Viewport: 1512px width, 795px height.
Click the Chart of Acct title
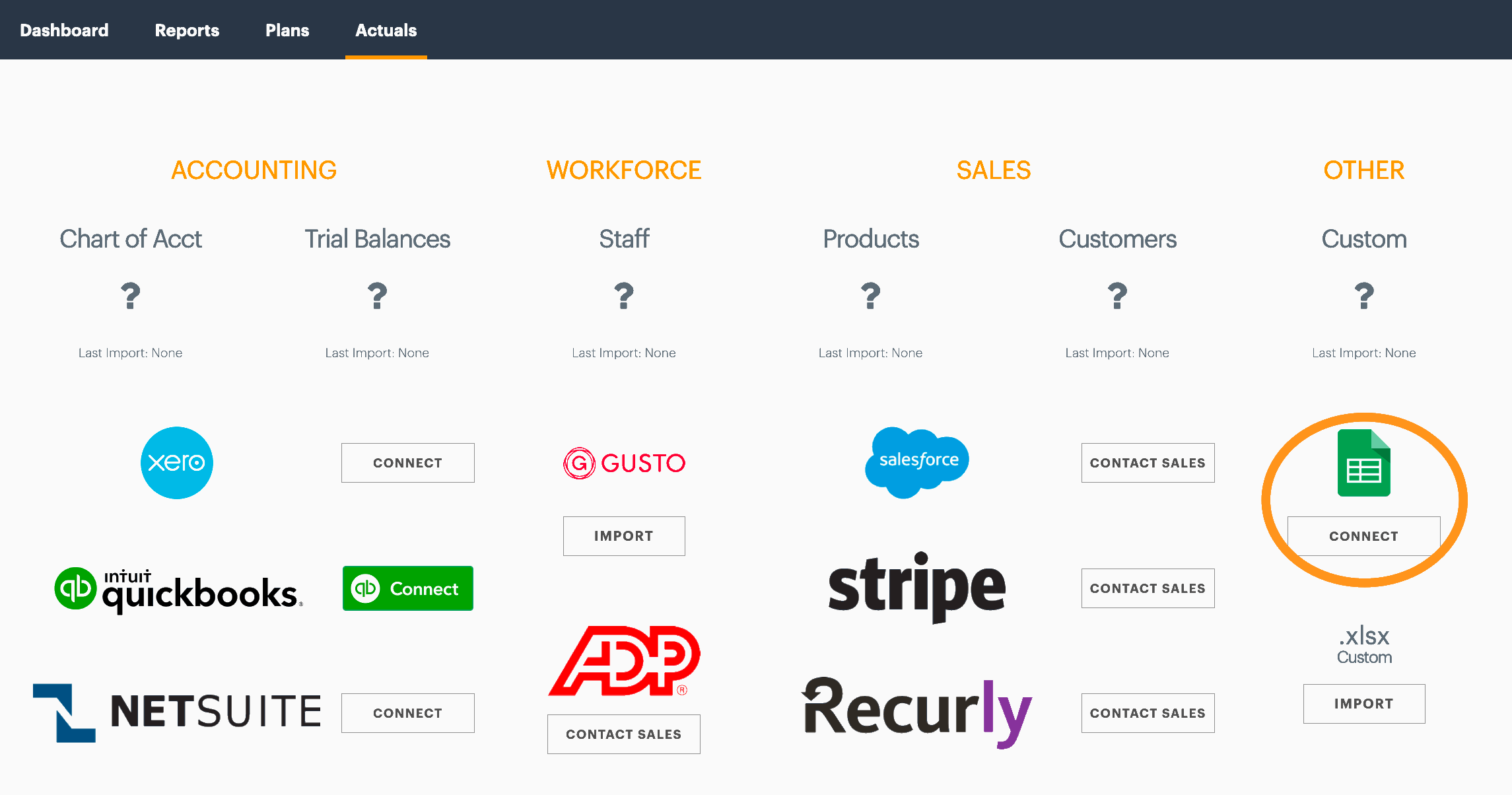131,239
